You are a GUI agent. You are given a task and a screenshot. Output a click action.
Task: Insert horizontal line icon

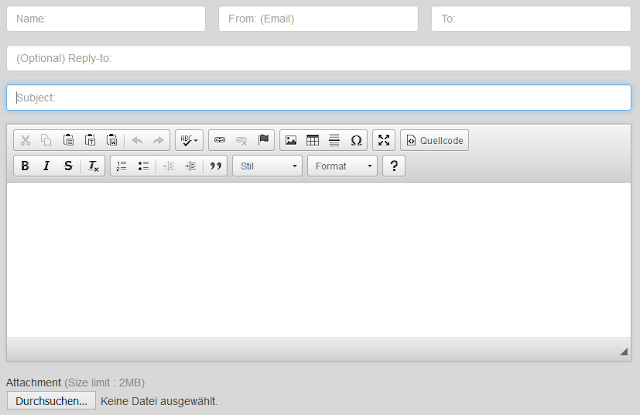334,140
